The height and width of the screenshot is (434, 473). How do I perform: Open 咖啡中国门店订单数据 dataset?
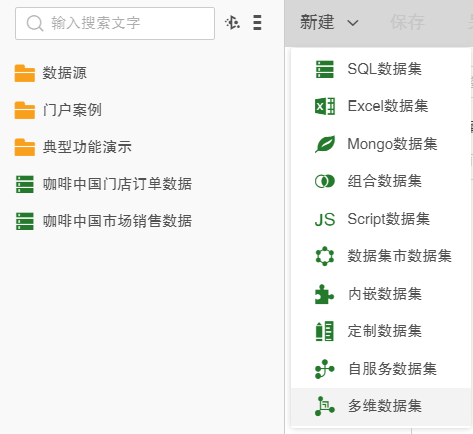104,184
